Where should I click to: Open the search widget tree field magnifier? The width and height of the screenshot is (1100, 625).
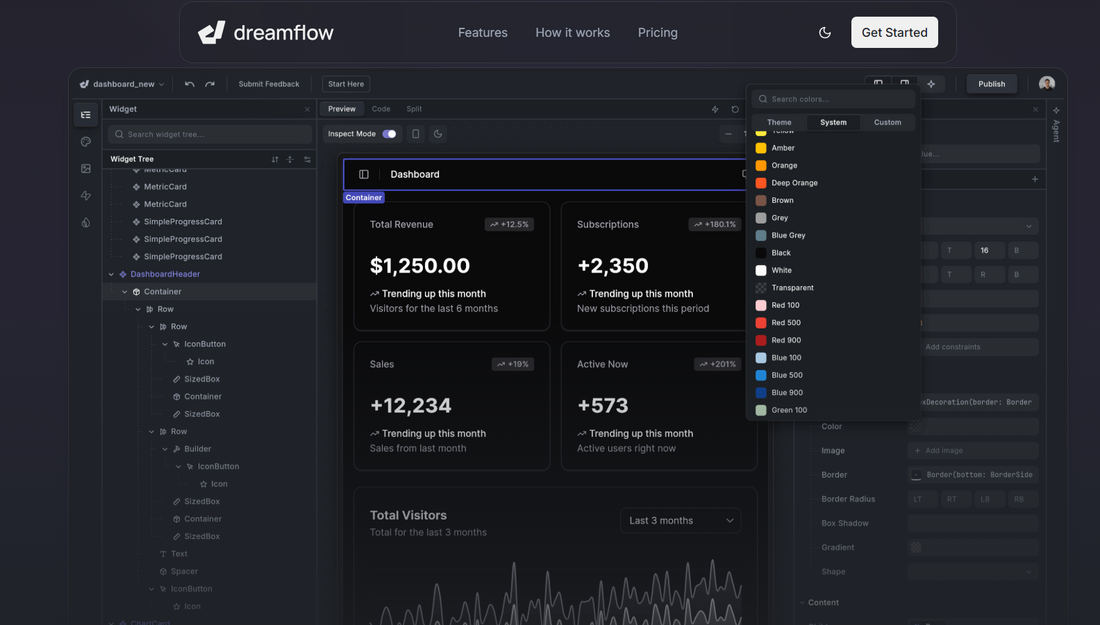tap(118, 133)
